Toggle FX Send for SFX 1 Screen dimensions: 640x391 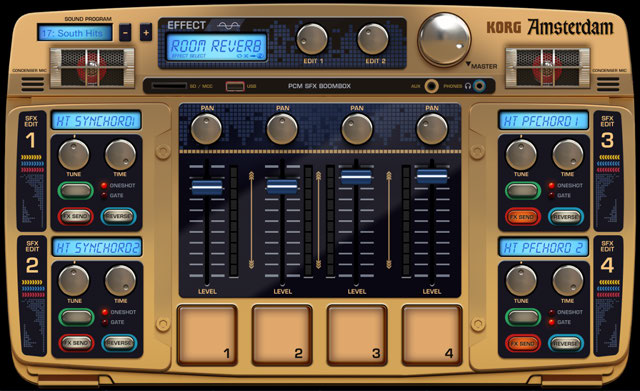pos(76,216)
